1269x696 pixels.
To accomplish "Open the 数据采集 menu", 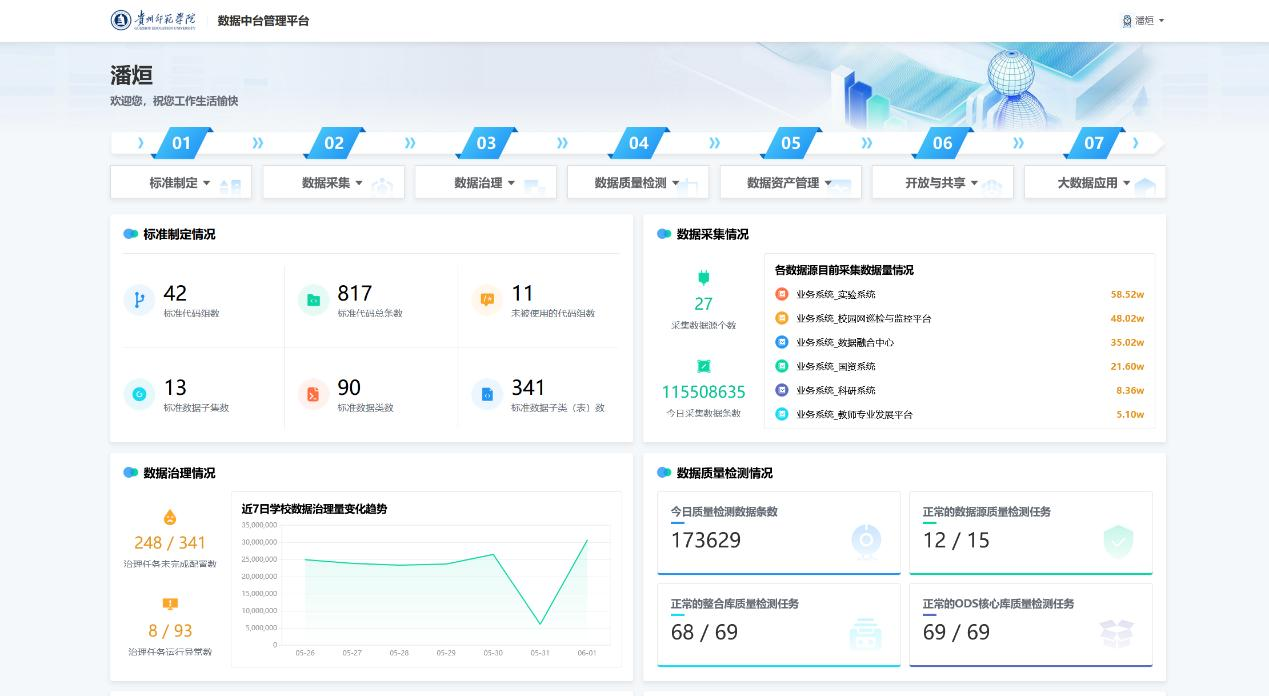I will [x=332, y=183].
